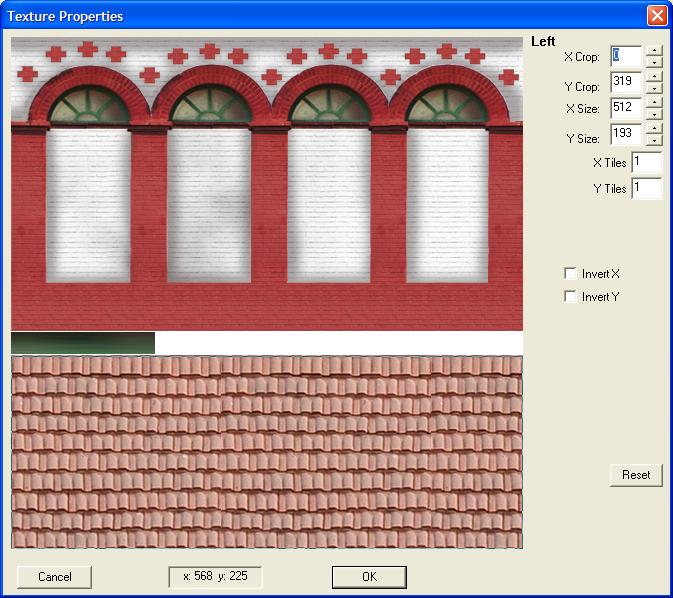Click the roof tile texture preview

266,452
